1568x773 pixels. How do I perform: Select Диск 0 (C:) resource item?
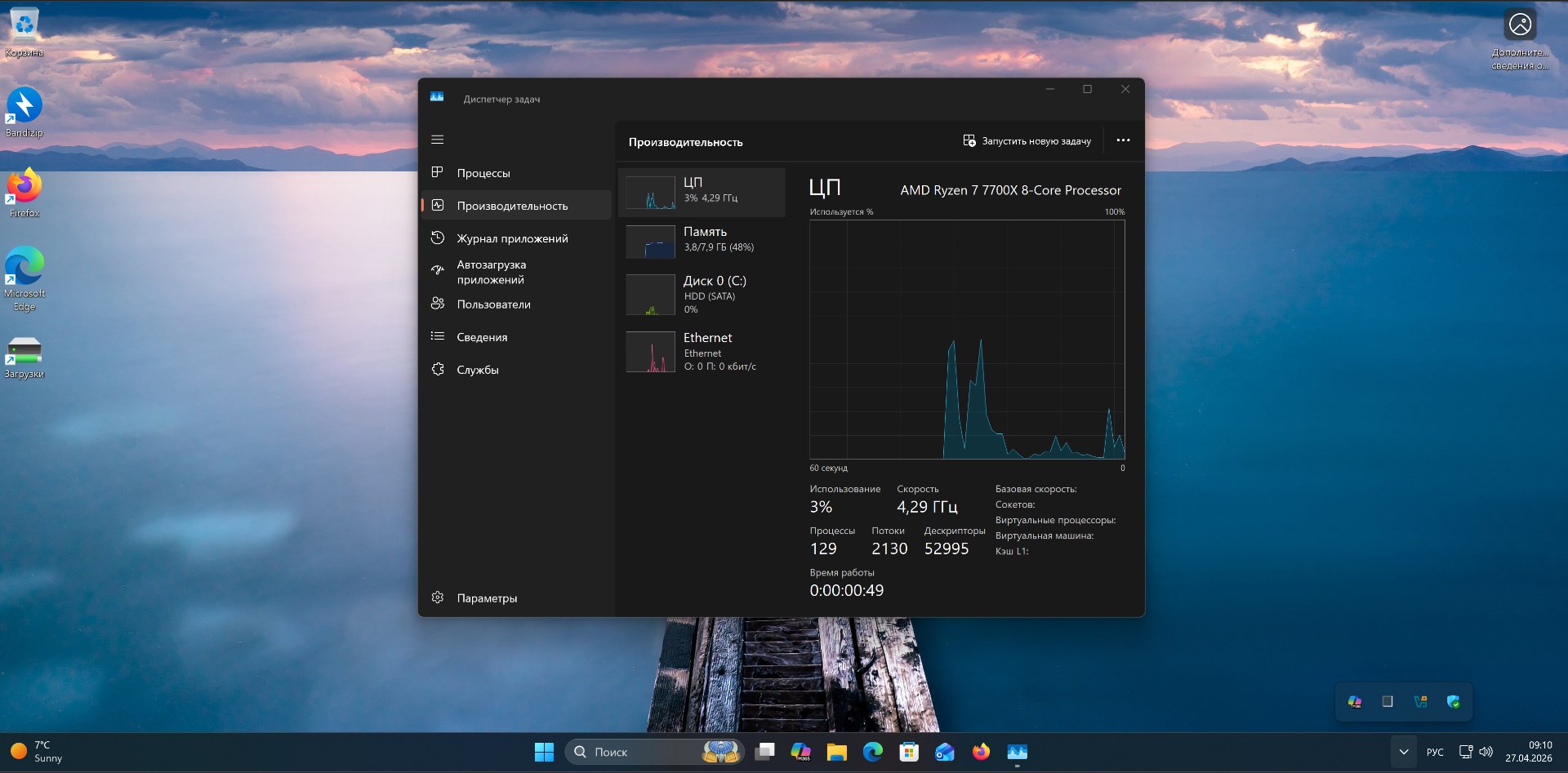point(702,294)
